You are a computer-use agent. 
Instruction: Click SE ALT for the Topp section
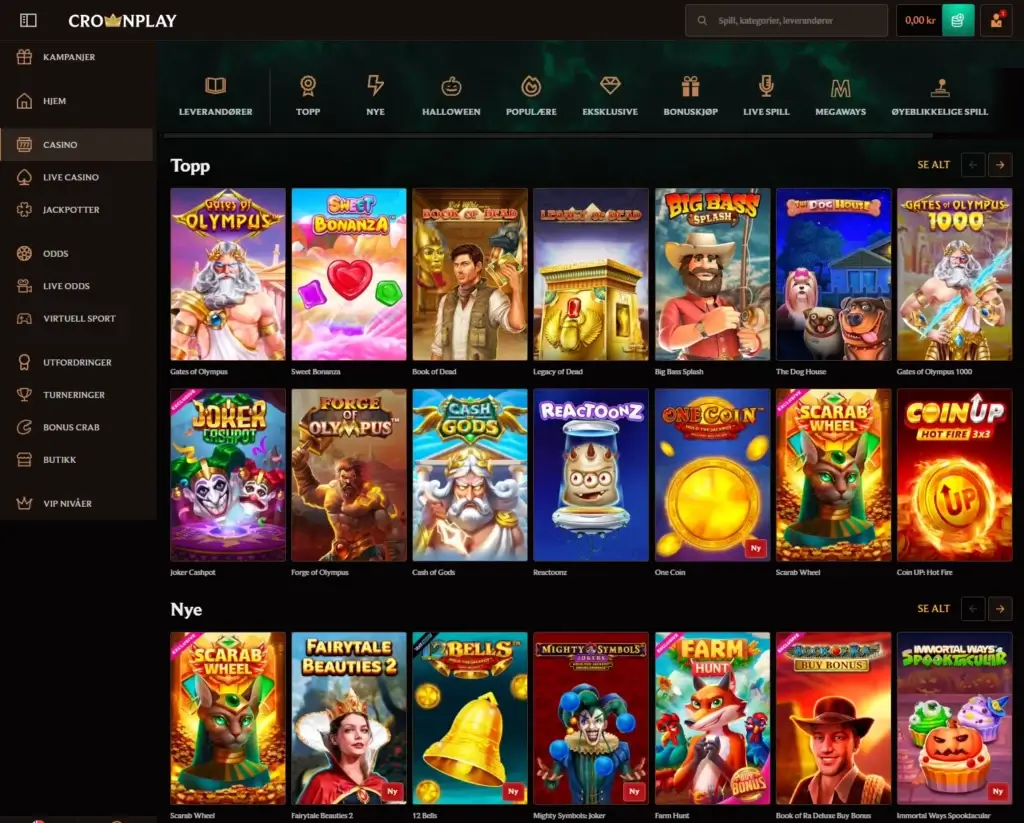[x=933, y=165]
